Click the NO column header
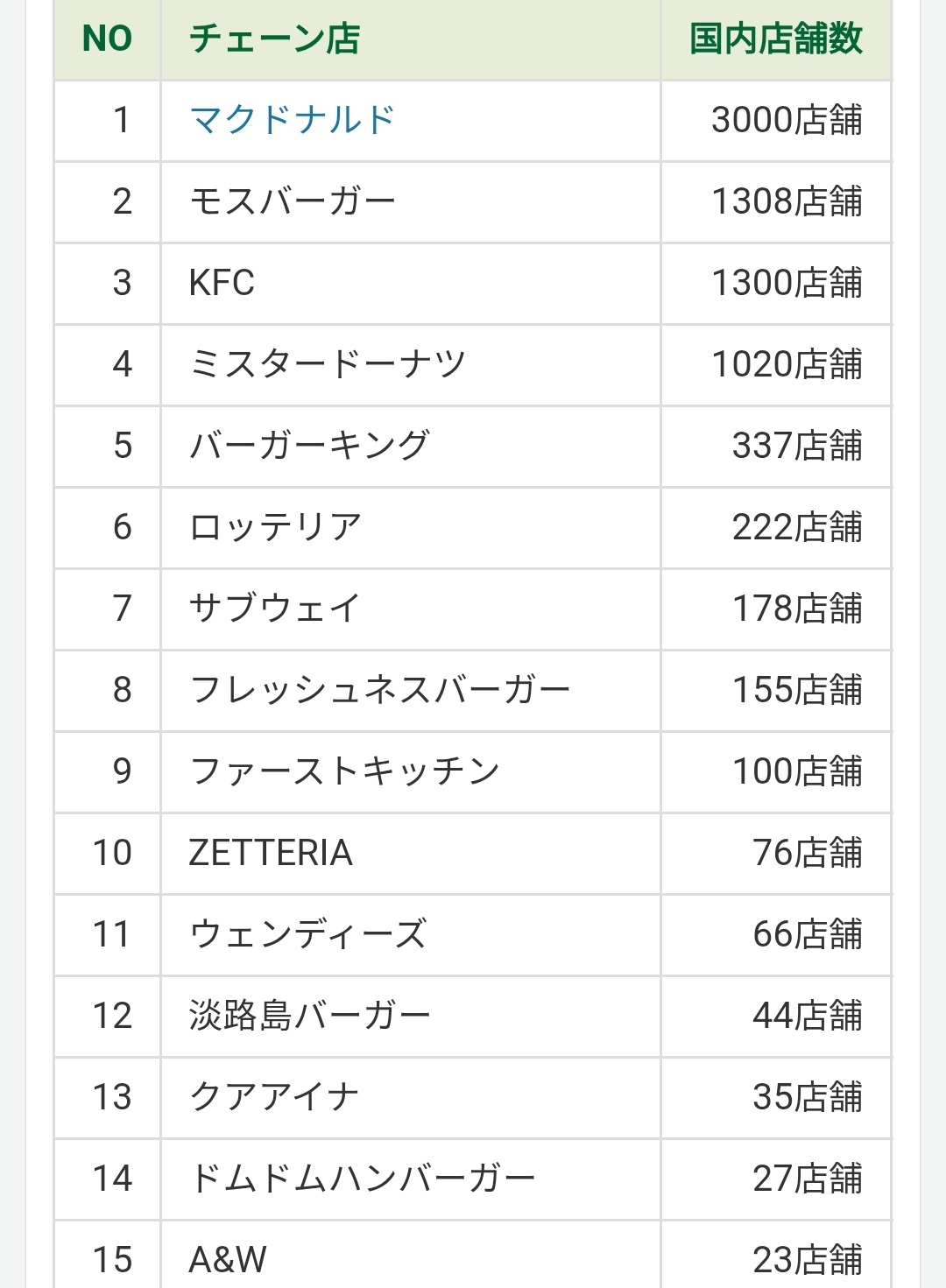 (x=107, y=39)
